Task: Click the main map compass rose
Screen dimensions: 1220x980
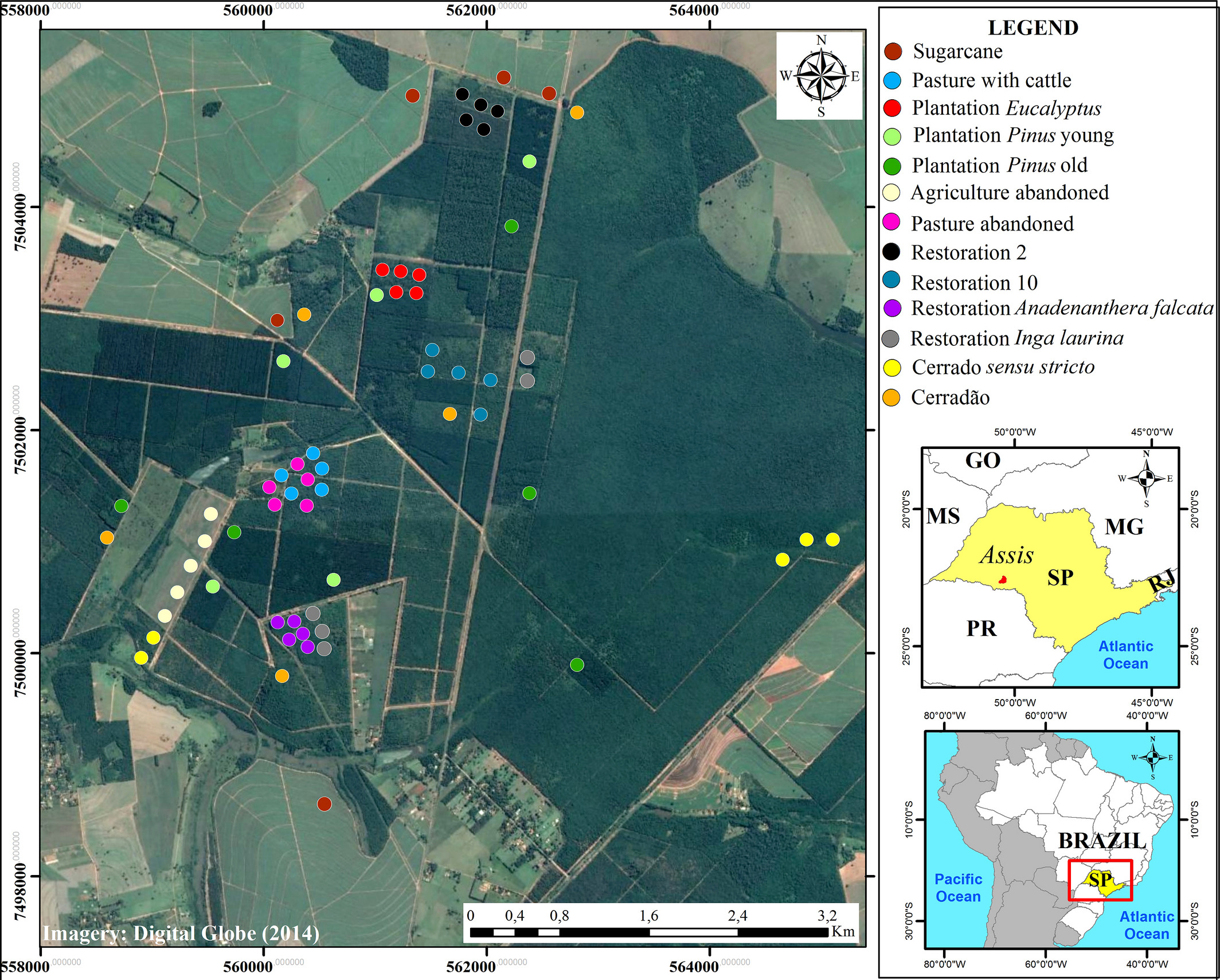Action: coord(820,76)
